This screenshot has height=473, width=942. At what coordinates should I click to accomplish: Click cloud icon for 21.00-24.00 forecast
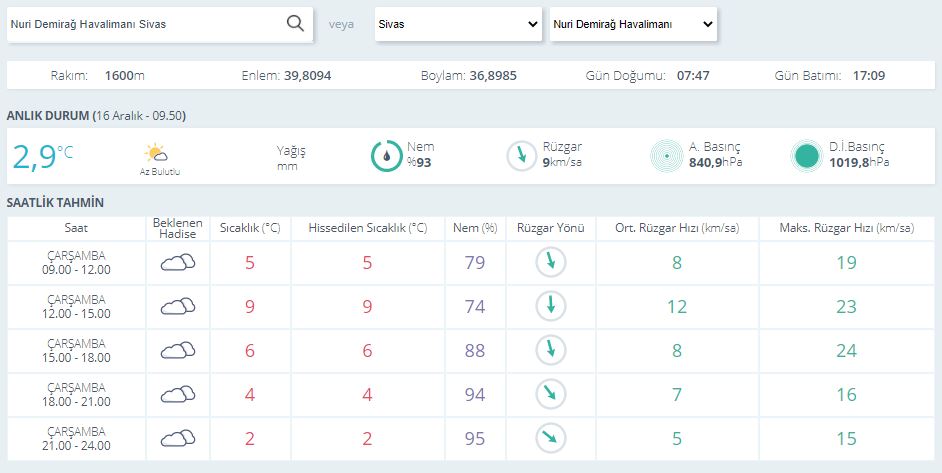tap(178, 438)
